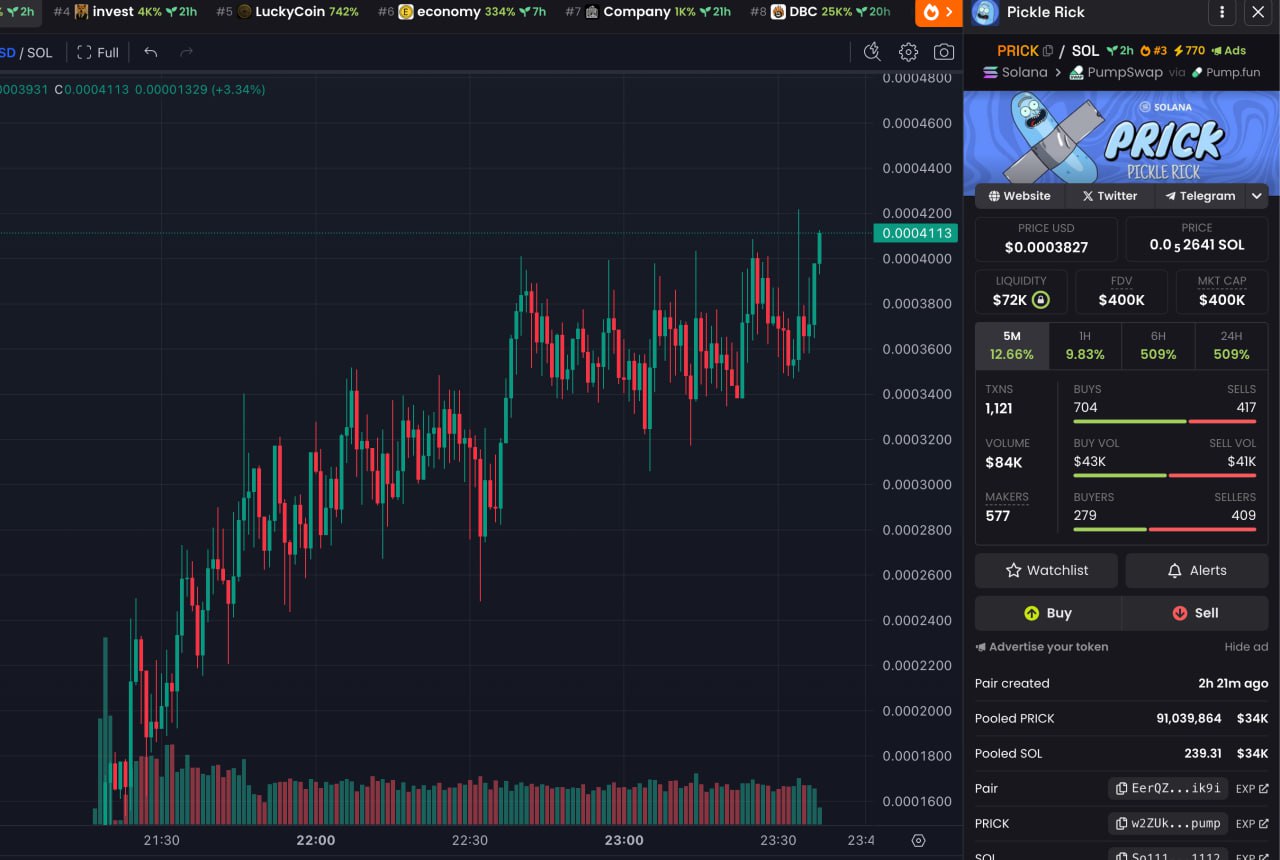Click the VOLUME value $84K
This screenshot has width=1280, height=860.
tap(1004, 462)
